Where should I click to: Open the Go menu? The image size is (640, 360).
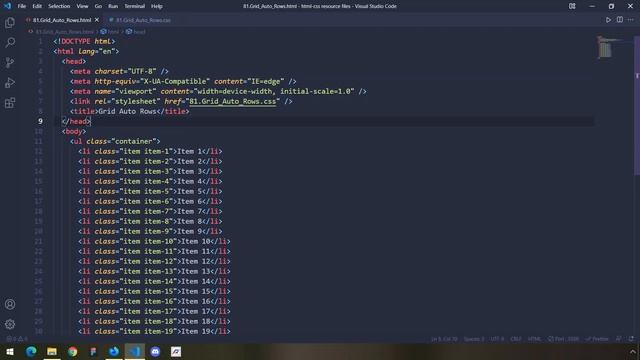98,6
